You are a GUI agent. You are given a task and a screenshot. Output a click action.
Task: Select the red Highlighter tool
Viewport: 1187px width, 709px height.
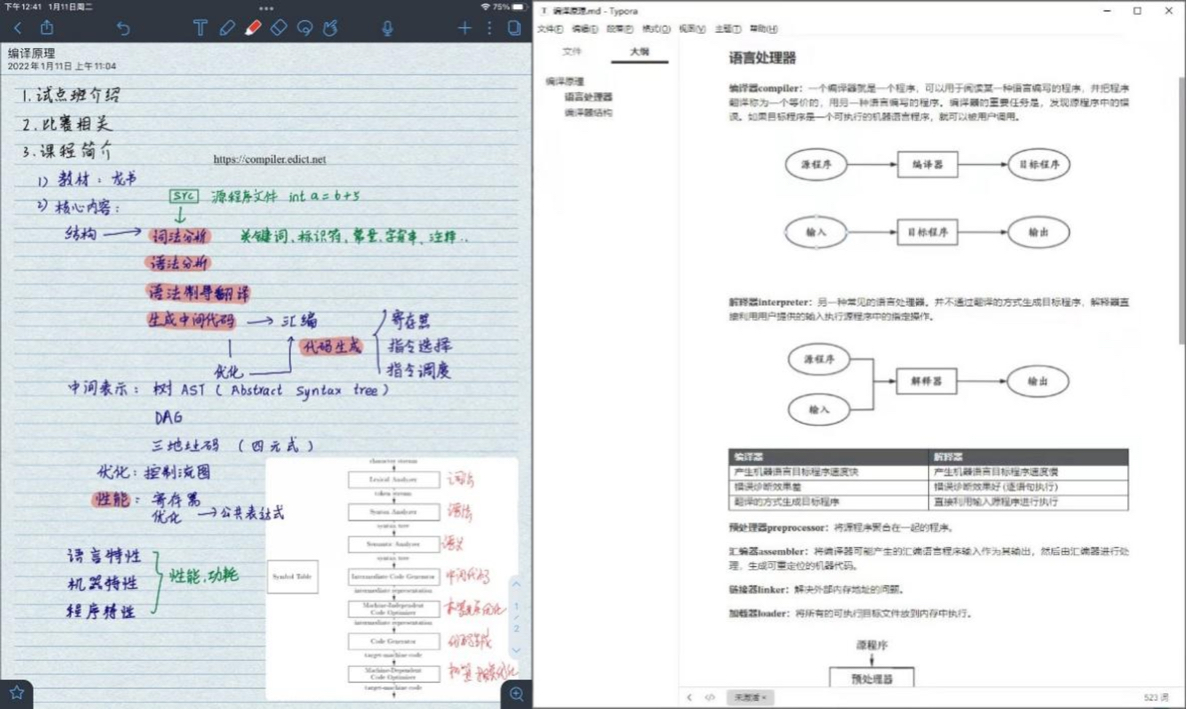pyautogui.click(x=253, y=28)
